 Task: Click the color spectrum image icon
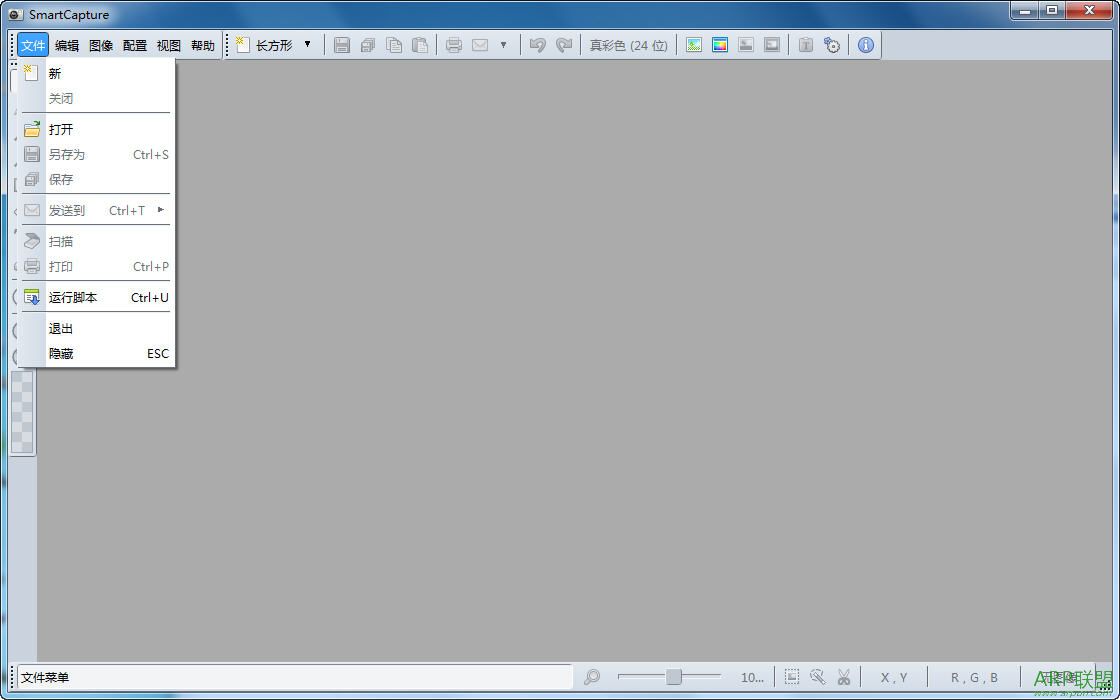click(x=720, y=45)
